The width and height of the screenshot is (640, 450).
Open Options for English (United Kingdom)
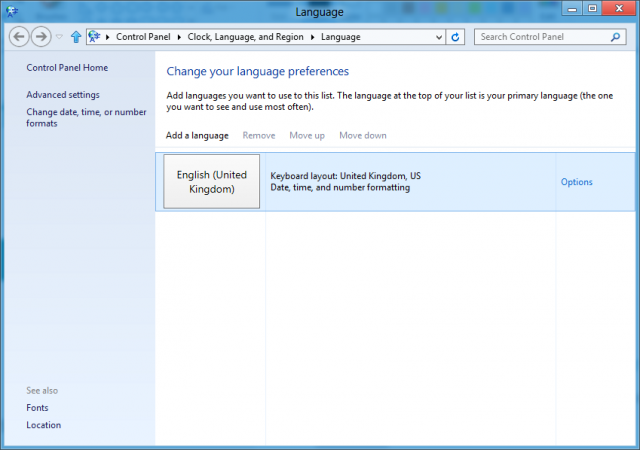point(576,182)
